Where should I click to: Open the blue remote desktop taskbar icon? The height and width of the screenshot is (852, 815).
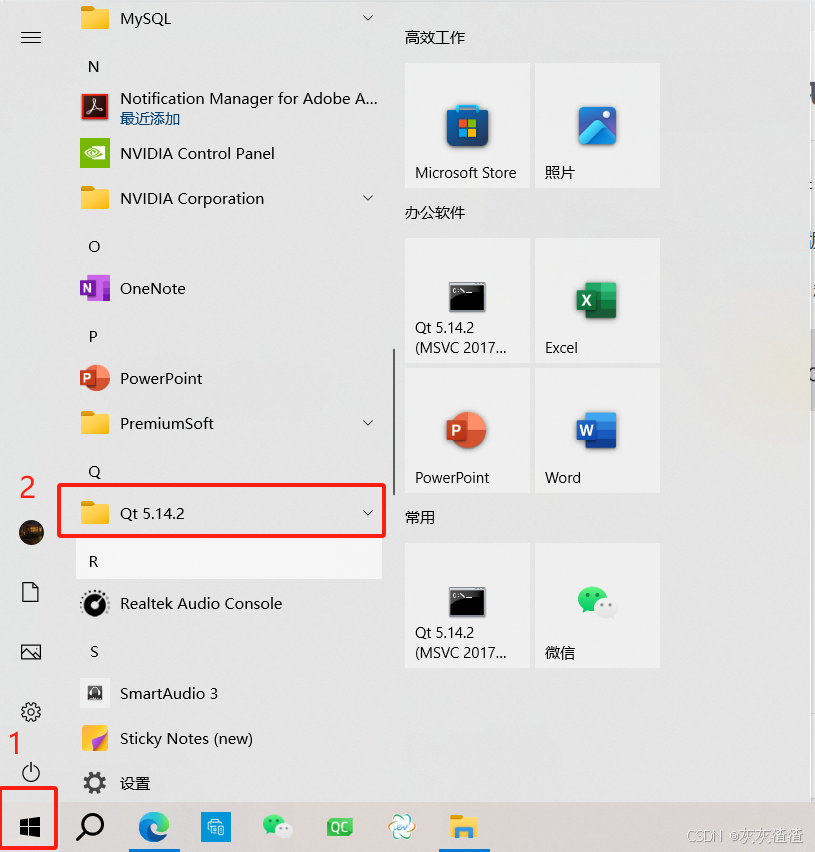216,827
